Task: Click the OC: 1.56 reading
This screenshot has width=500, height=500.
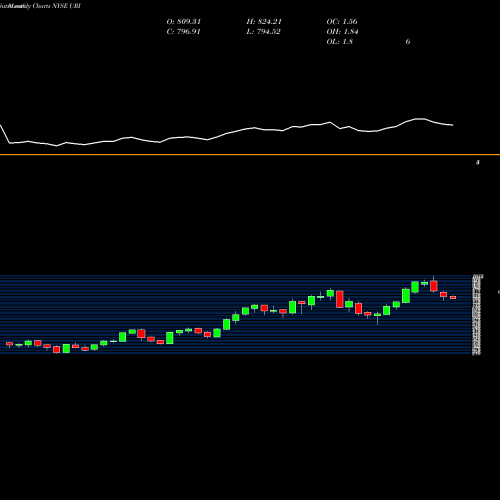Action: coord(342,22)
